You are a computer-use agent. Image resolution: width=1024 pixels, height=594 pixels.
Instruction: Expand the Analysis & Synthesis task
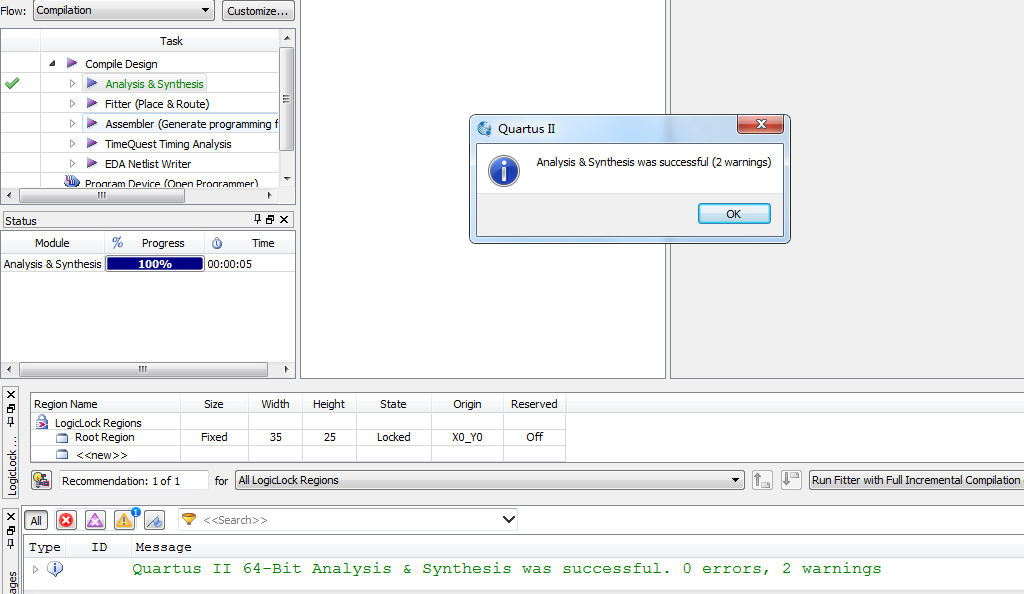(72, 84)
